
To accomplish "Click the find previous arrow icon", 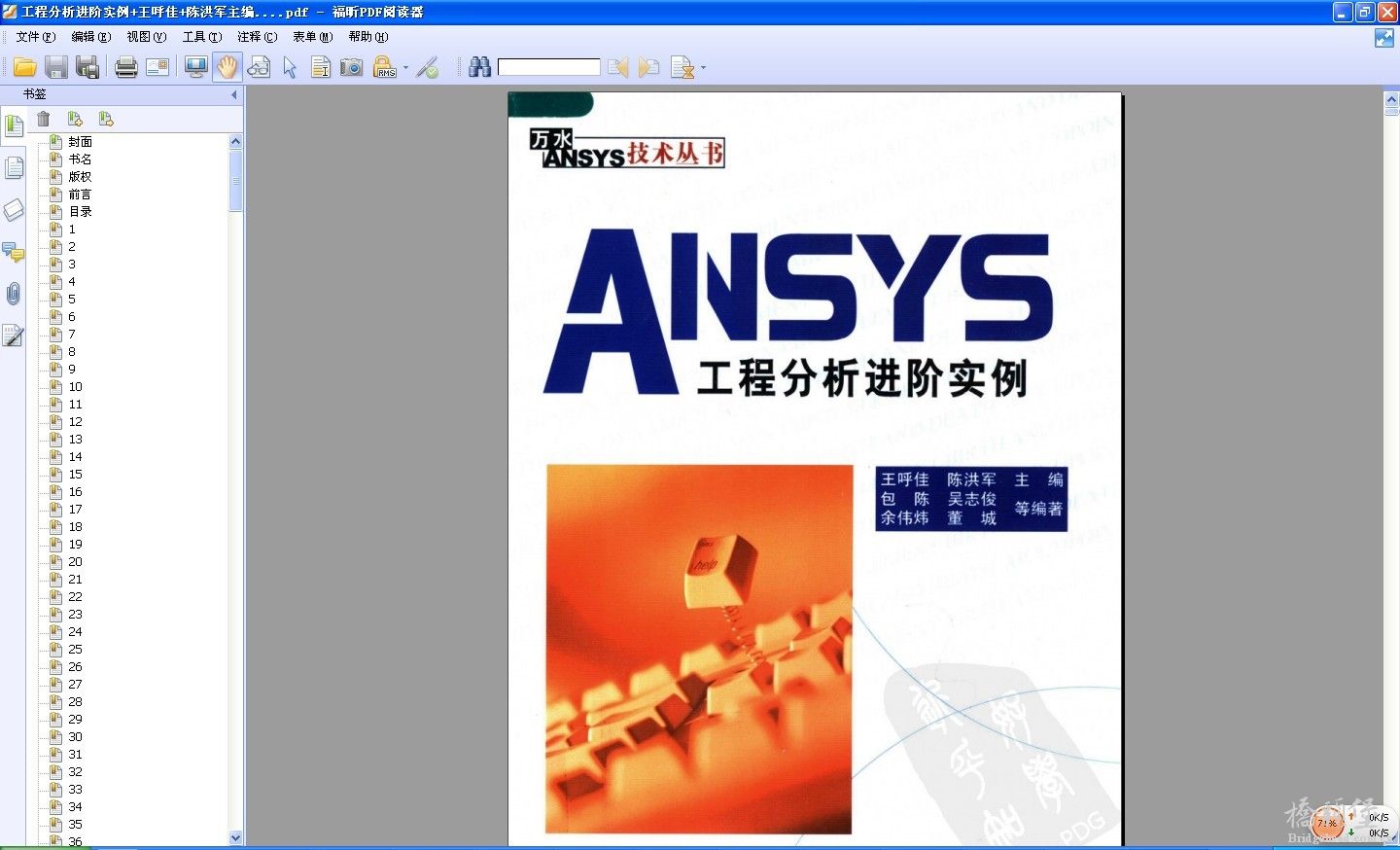I will [617, 67].
